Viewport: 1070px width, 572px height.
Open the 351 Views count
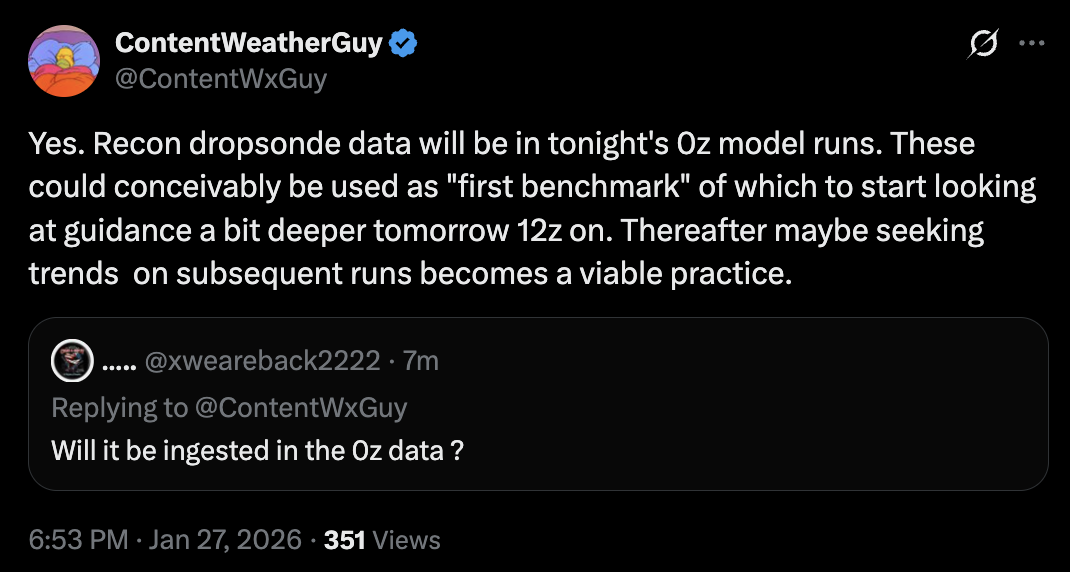(382, 540)
